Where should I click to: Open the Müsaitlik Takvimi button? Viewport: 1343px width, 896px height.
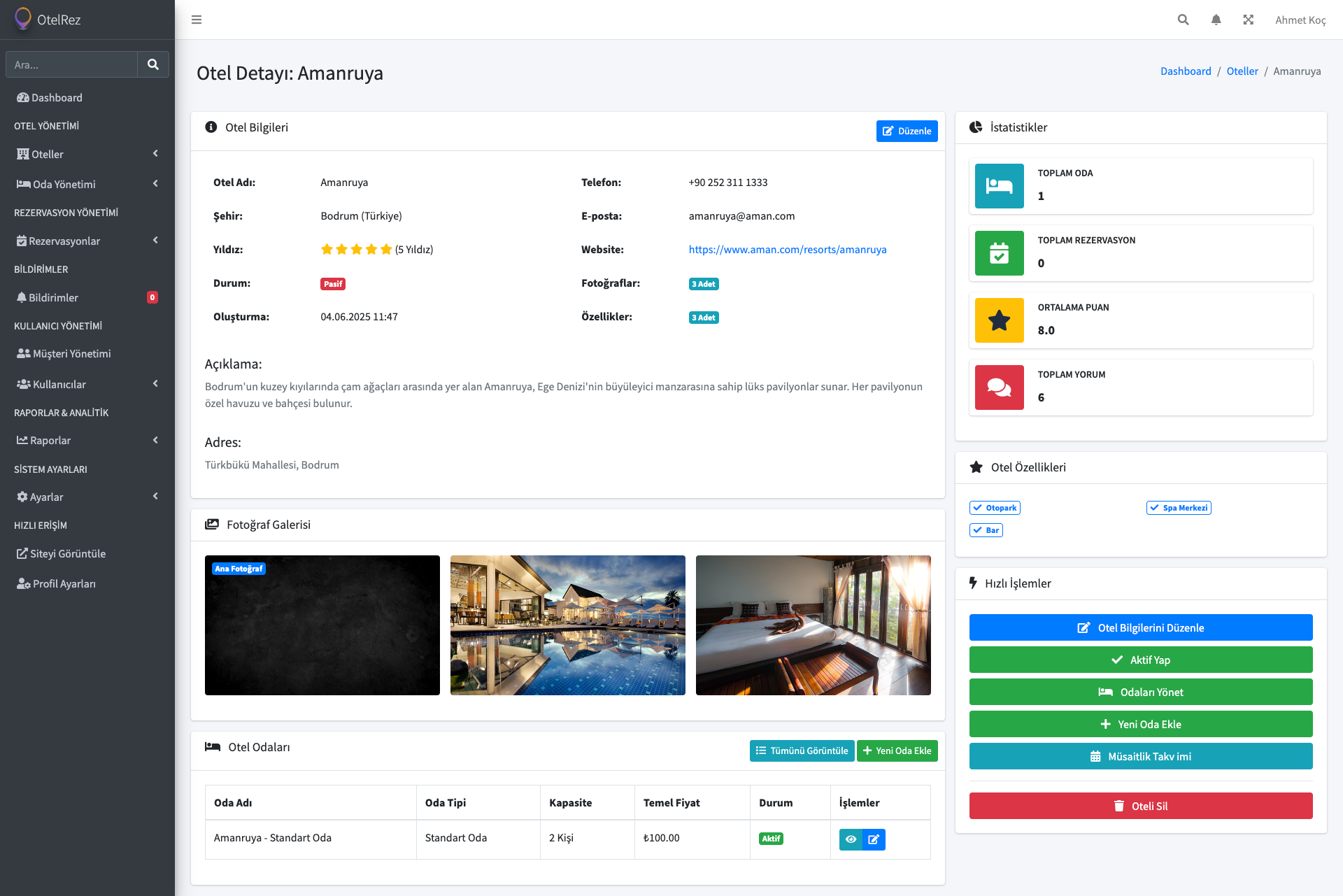pyautogui.click(x=1141, y=756)
